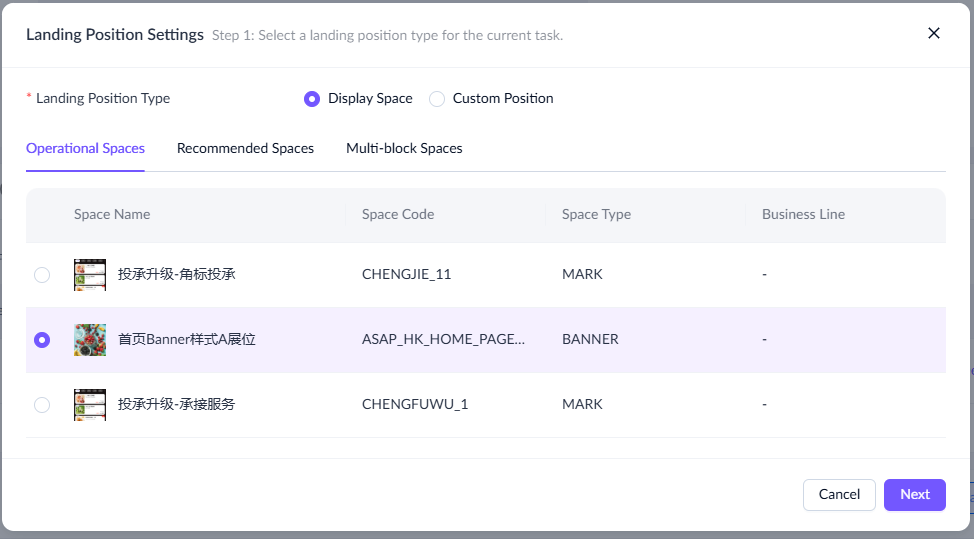Click thumbnail image of 投承升级-角标投承
974x539 pixels.
click(x=90, y=274)
